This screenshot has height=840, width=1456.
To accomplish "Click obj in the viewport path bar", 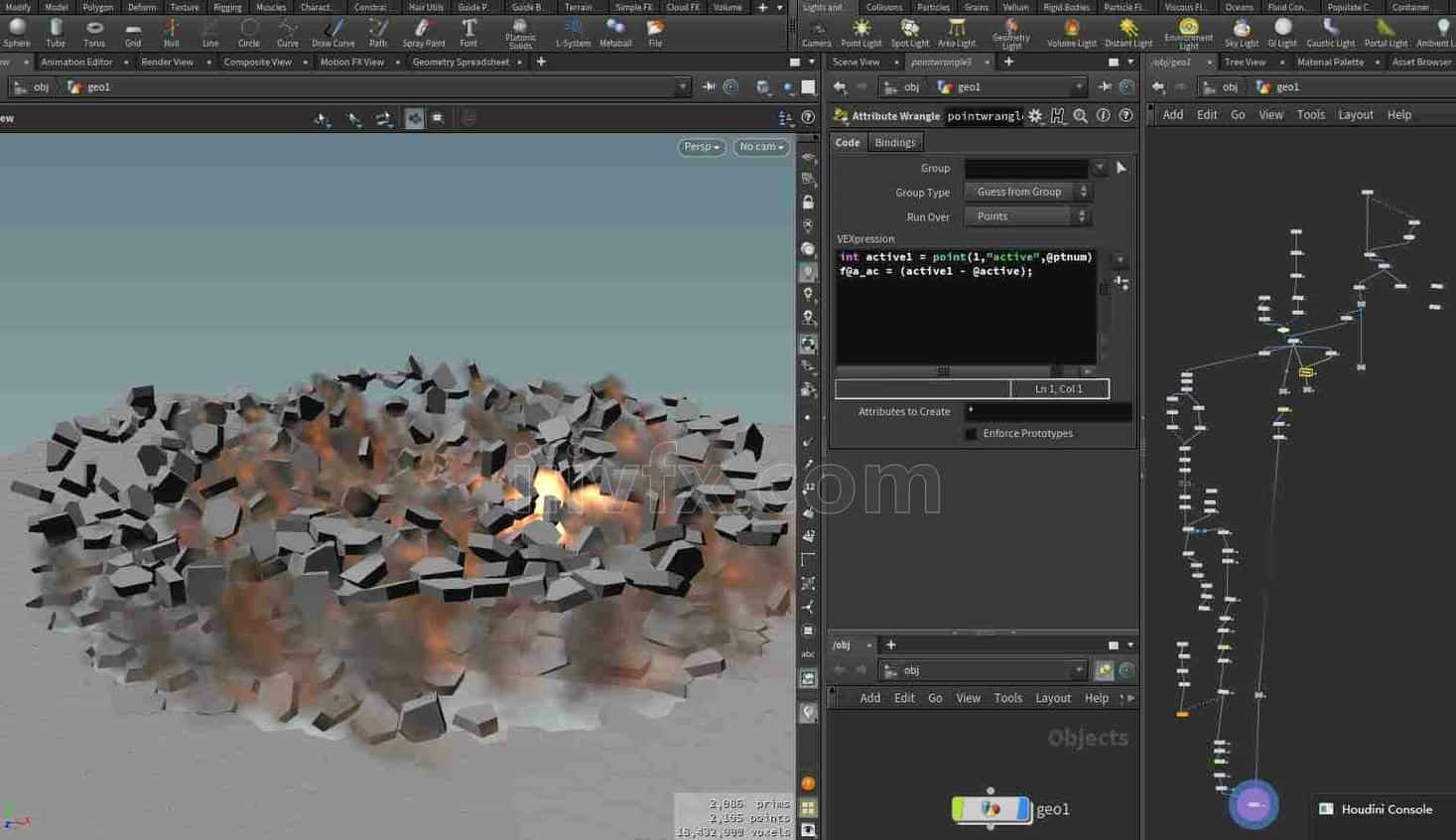I will click(41, 87).
